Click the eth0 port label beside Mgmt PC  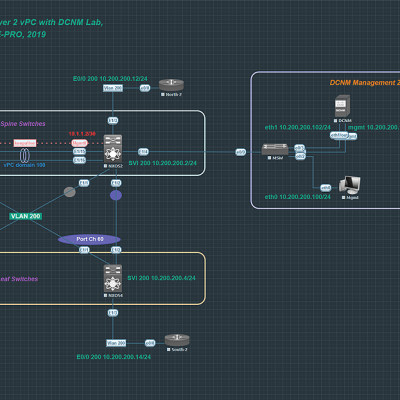[x=326, y=188]
